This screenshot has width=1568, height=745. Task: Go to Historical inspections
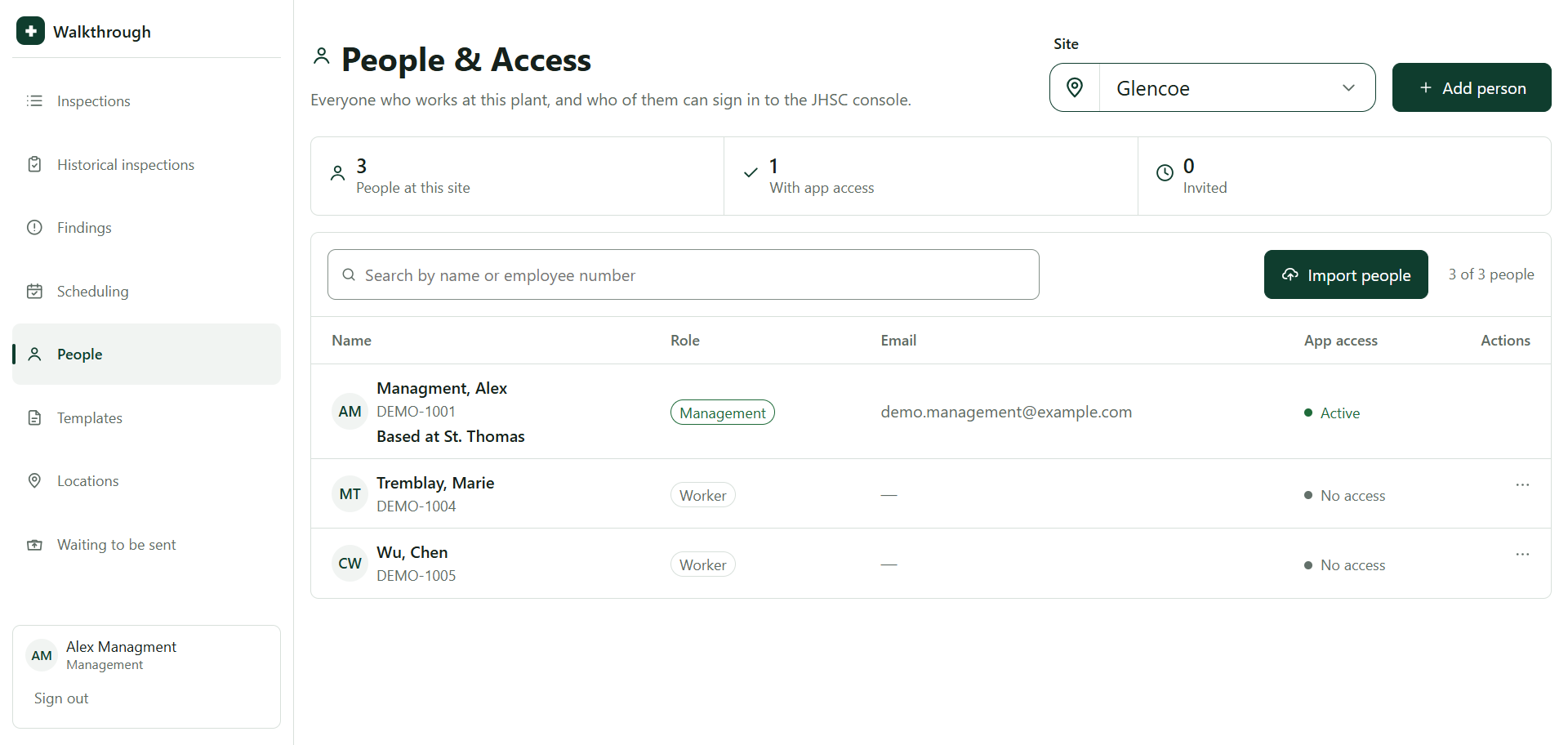146,165
